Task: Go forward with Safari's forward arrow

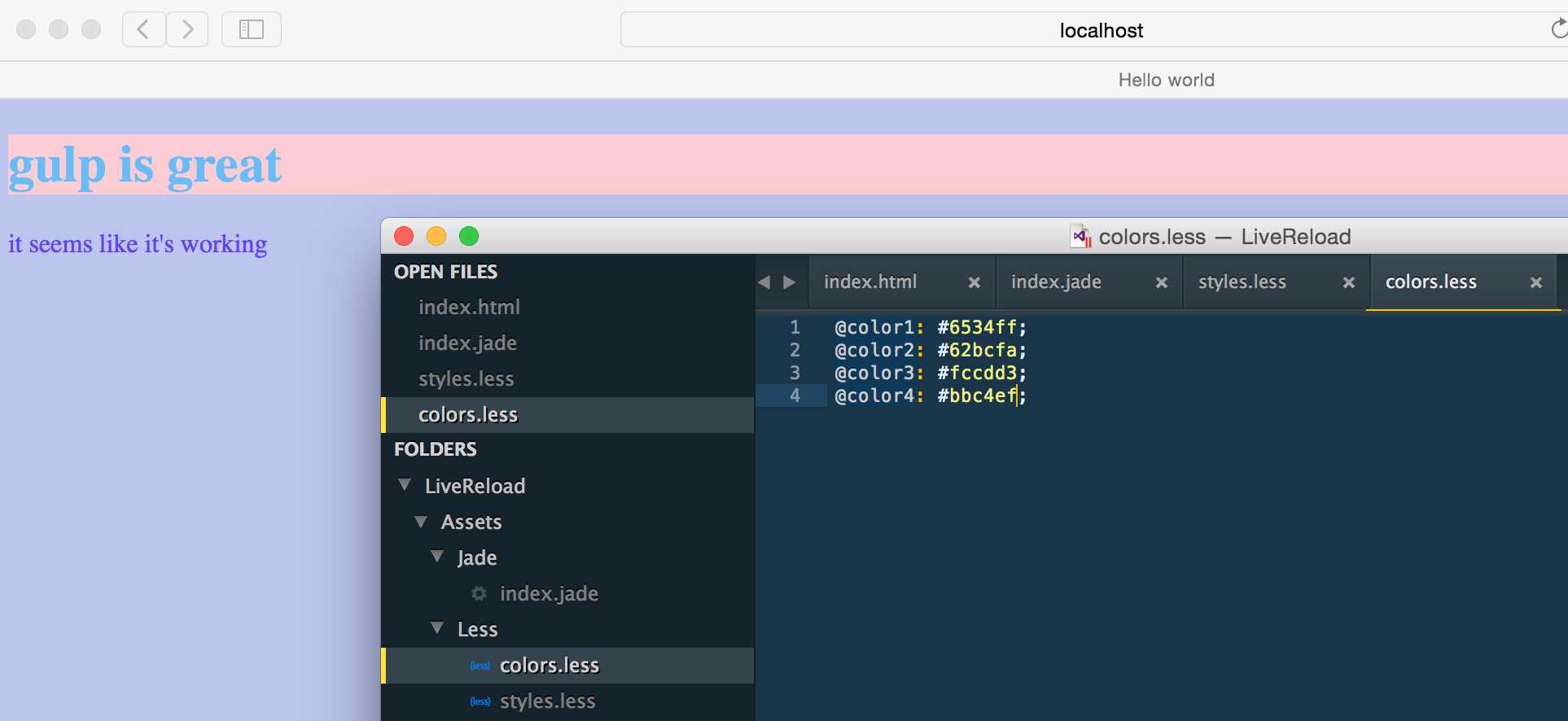Action: click(187, 30)
